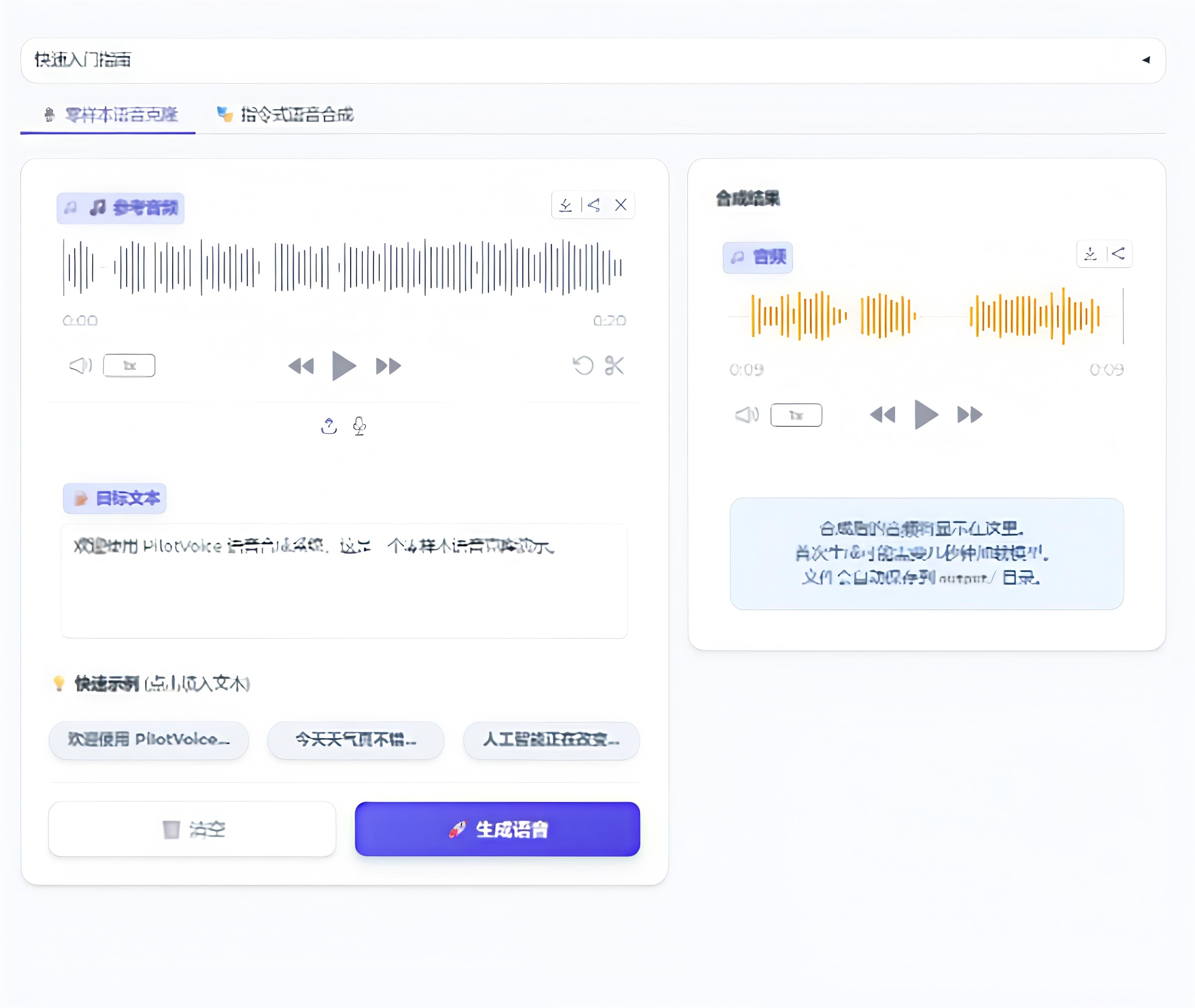Insert the 人工智能正在改变 example
This screenshot has height=1008, width=1195.
(x=551, y=740)
